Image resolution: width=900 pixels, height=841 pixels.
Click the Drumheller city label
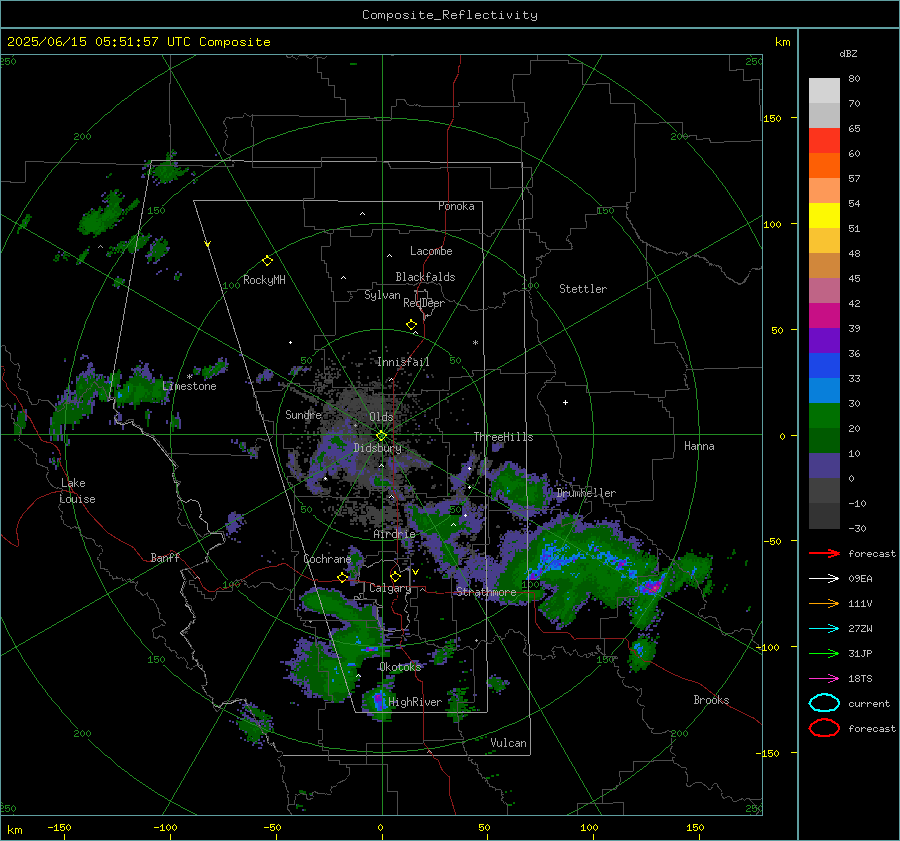pos(586,493)
